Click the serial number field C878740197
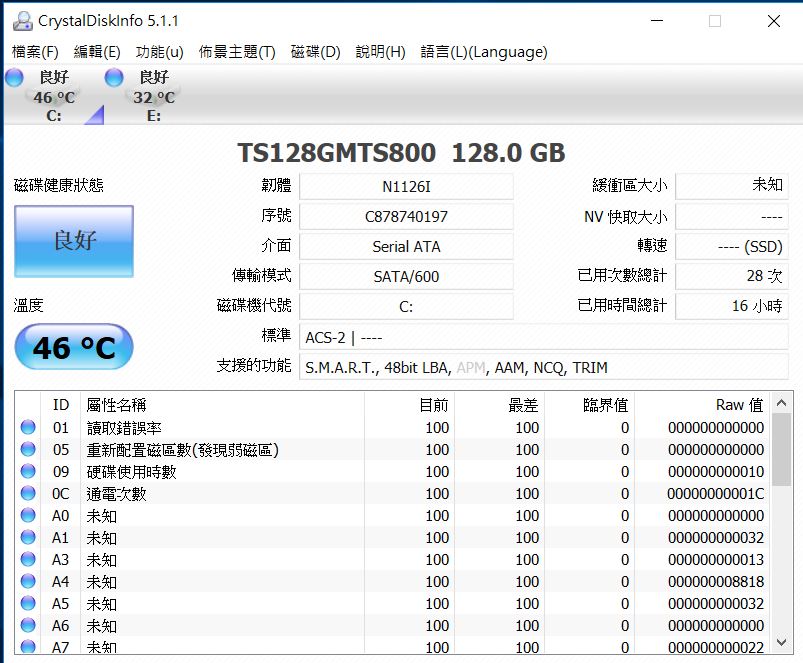This screenshot has height=663, width=803. [x=406, y=217]
